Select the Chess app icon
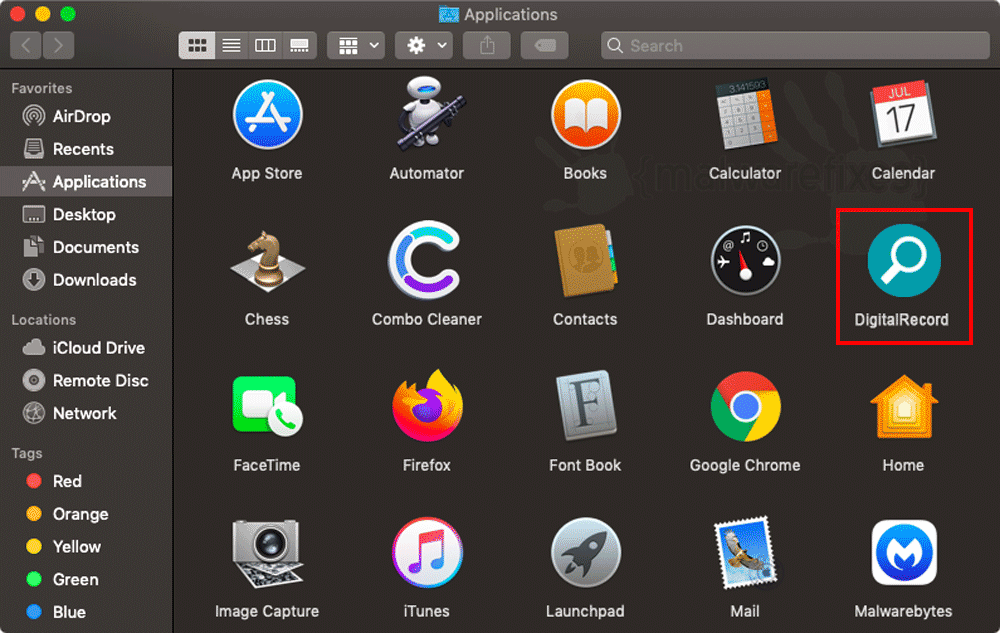1000x633 pixels. click(x=267, y=261)
